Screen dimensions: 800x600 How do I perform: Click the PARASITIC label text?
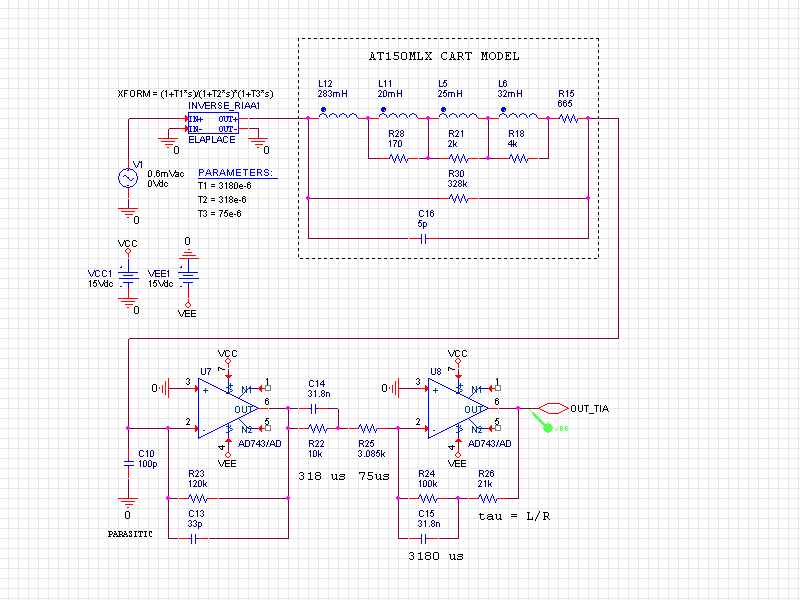pos(130,534)
